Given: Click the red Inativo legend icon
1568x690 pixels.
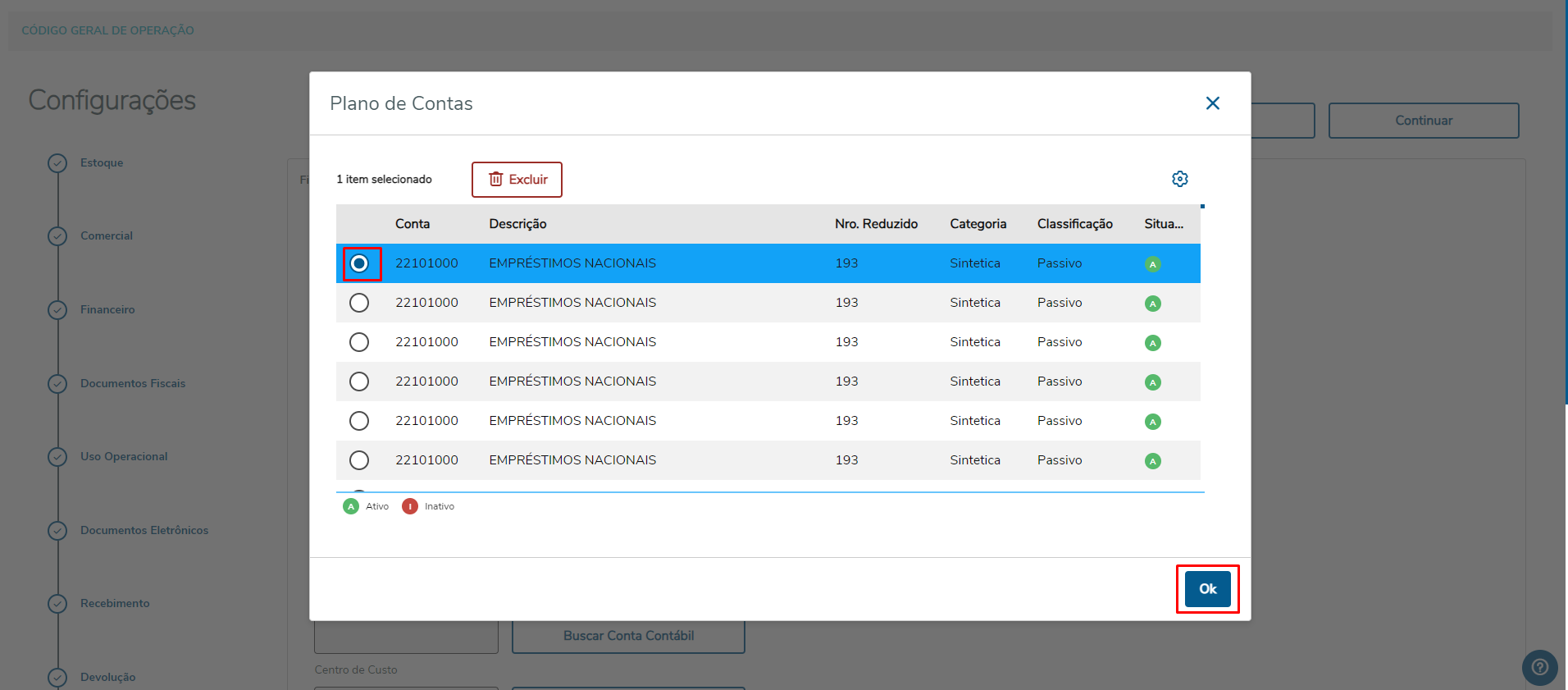Looking at the screenshot, I should [410, 506].
